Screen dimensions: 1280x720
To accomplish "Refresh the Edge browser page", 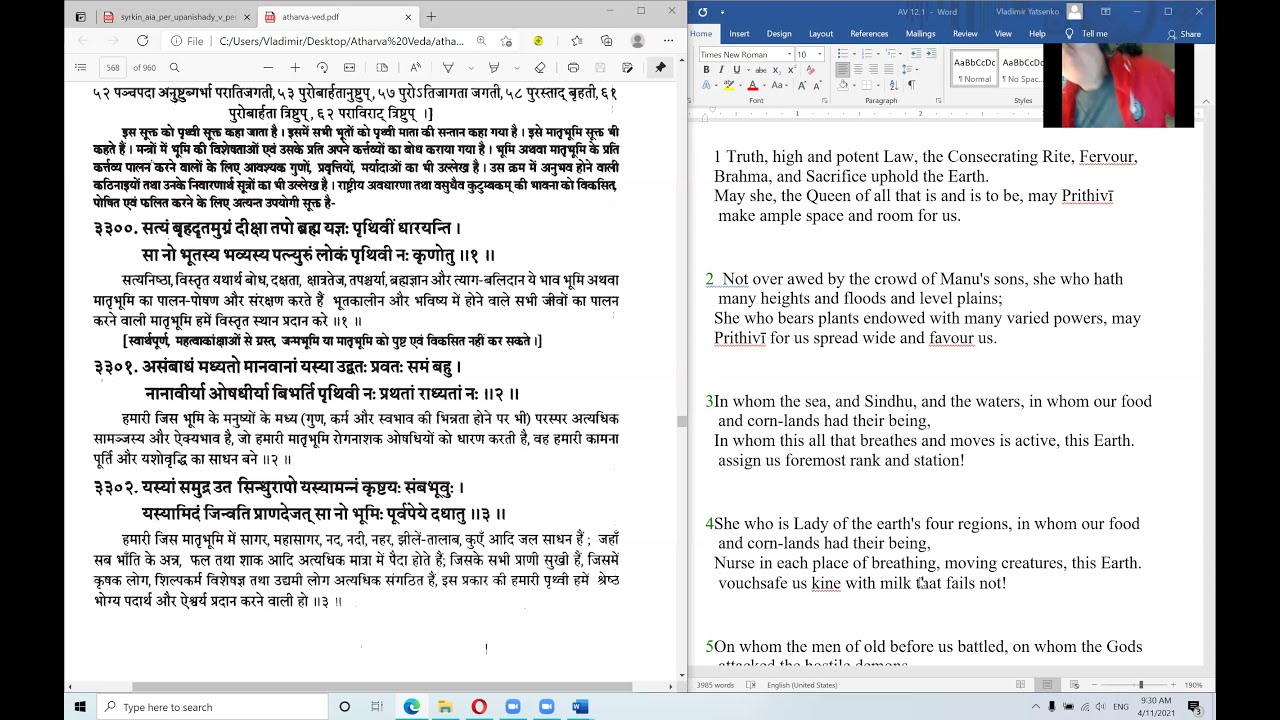I will point(142,41).
